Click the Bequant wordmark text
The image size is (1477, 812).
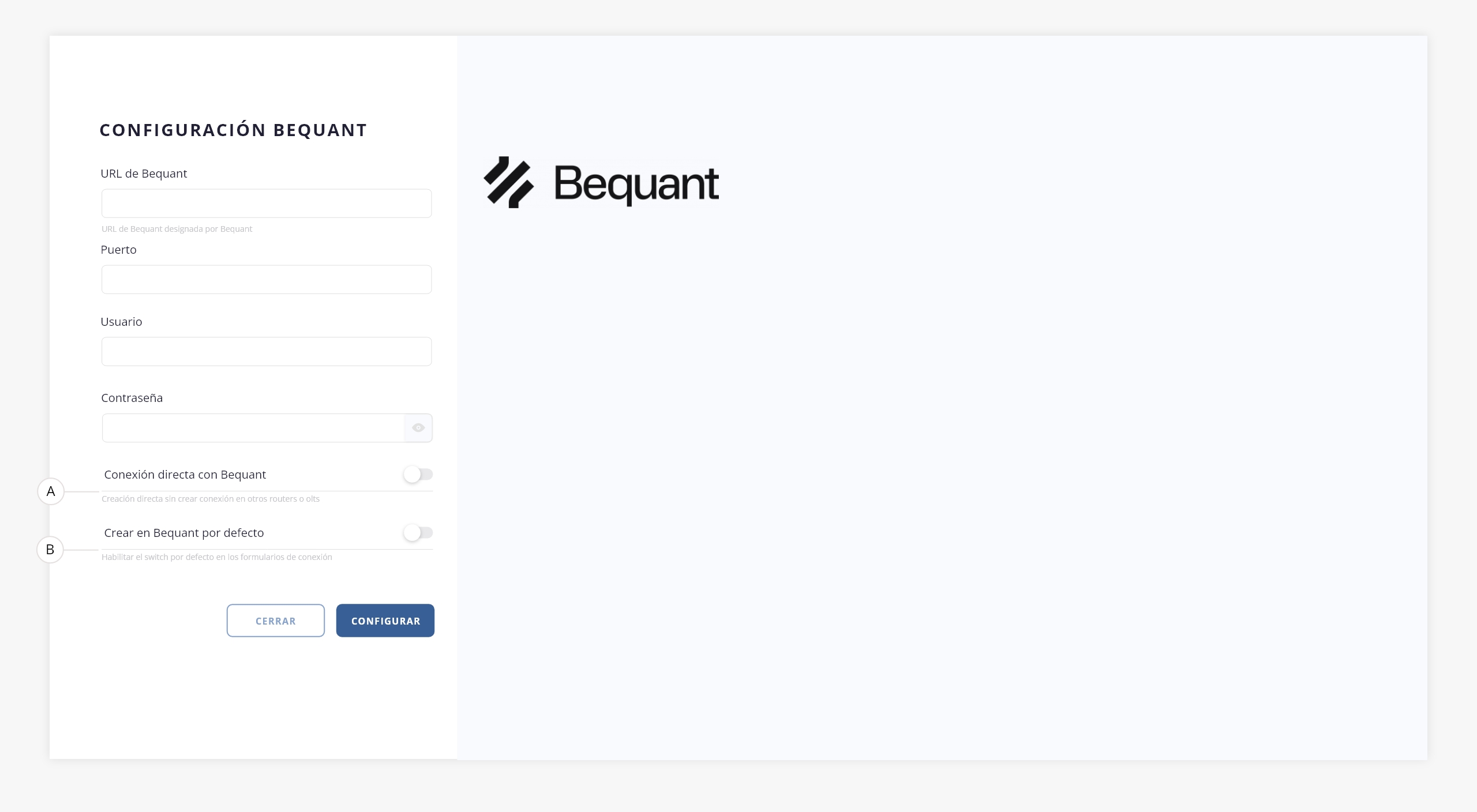(x=636, y=183)
